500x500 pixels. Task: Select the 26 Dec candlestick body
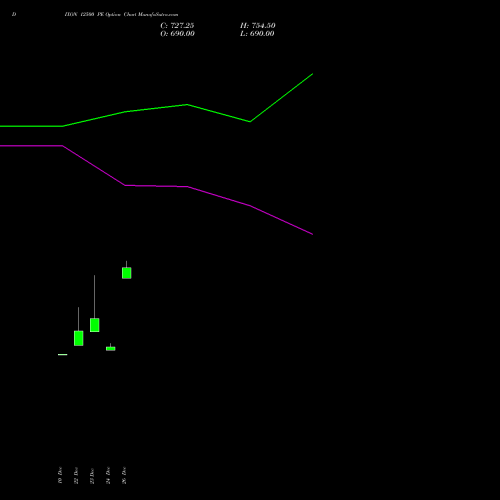click(127, 273)
